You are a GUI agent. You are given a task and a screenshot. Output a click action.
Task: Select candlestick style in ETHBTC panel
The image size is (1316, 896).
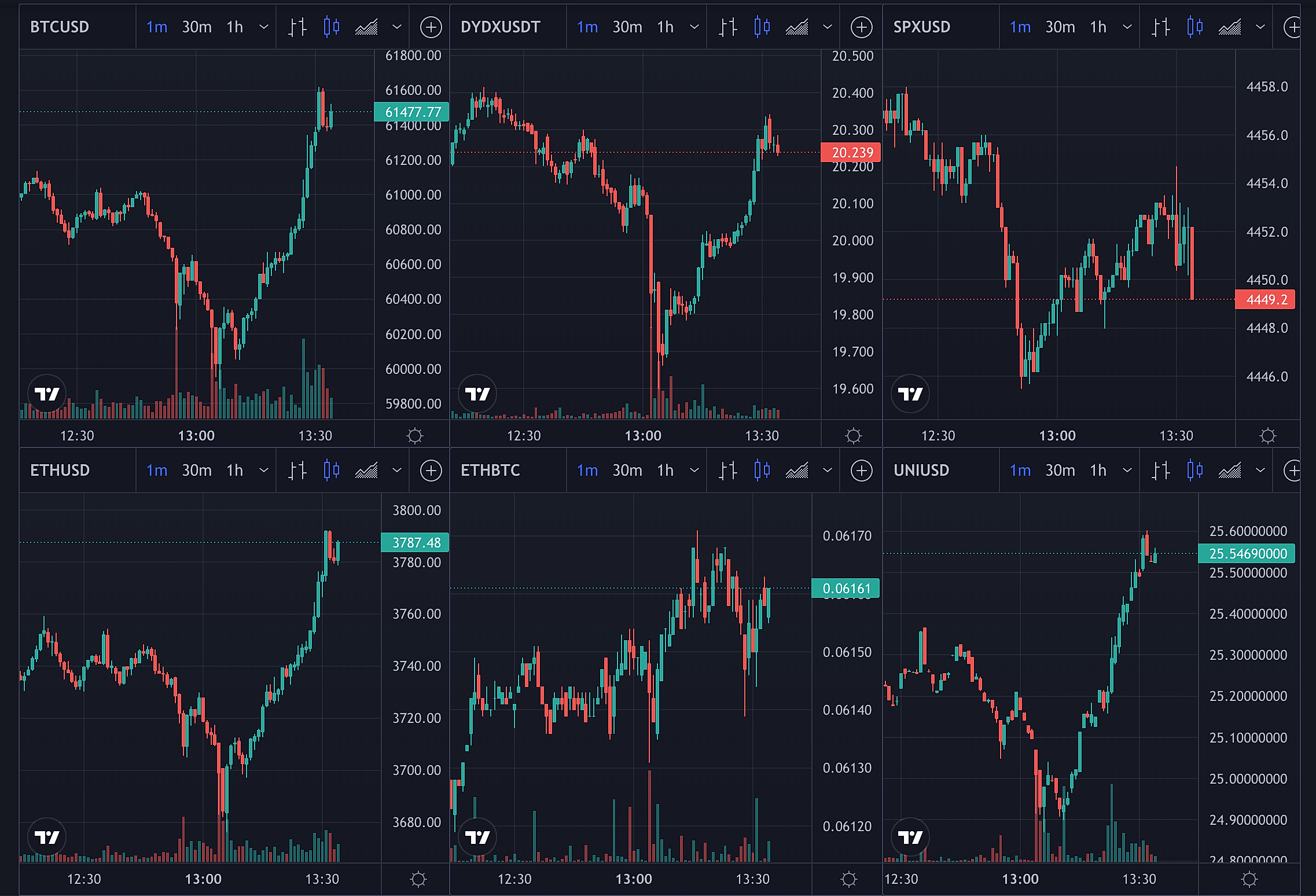click(762, 471)
